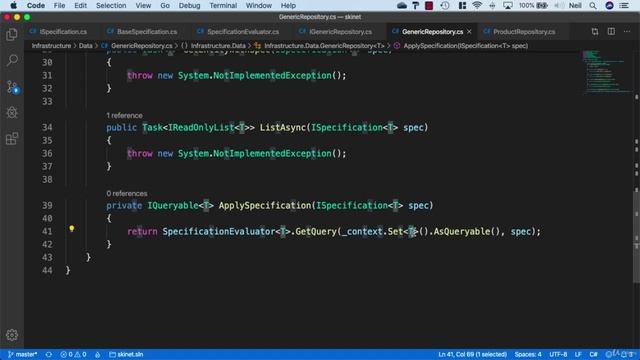Image resolution: width=640 pixels, height=360 pixels.
Task: Click the battery status in menu bar
Action: pyautogui.click(x=533, y=5)
